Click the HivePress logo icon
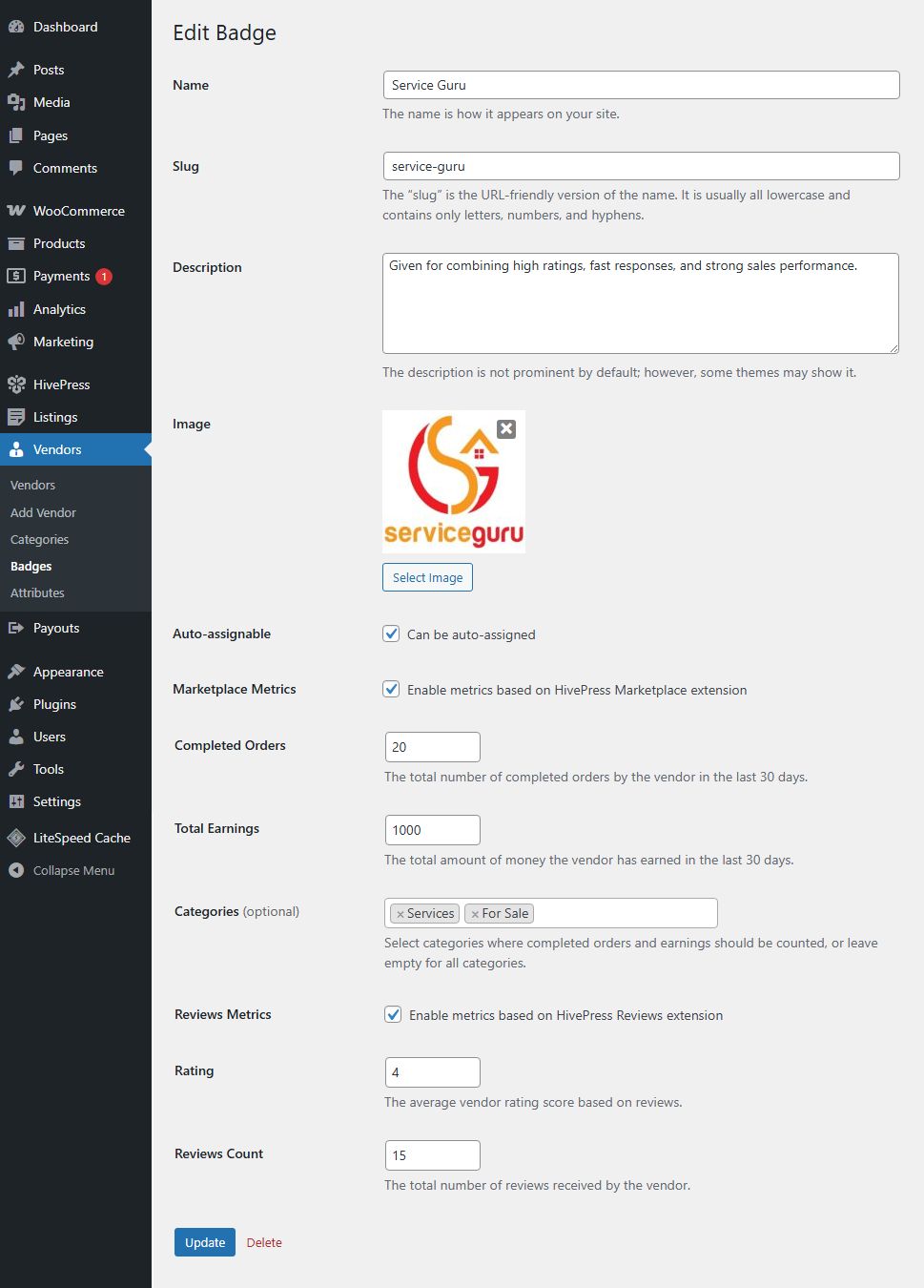 [16, 384]
